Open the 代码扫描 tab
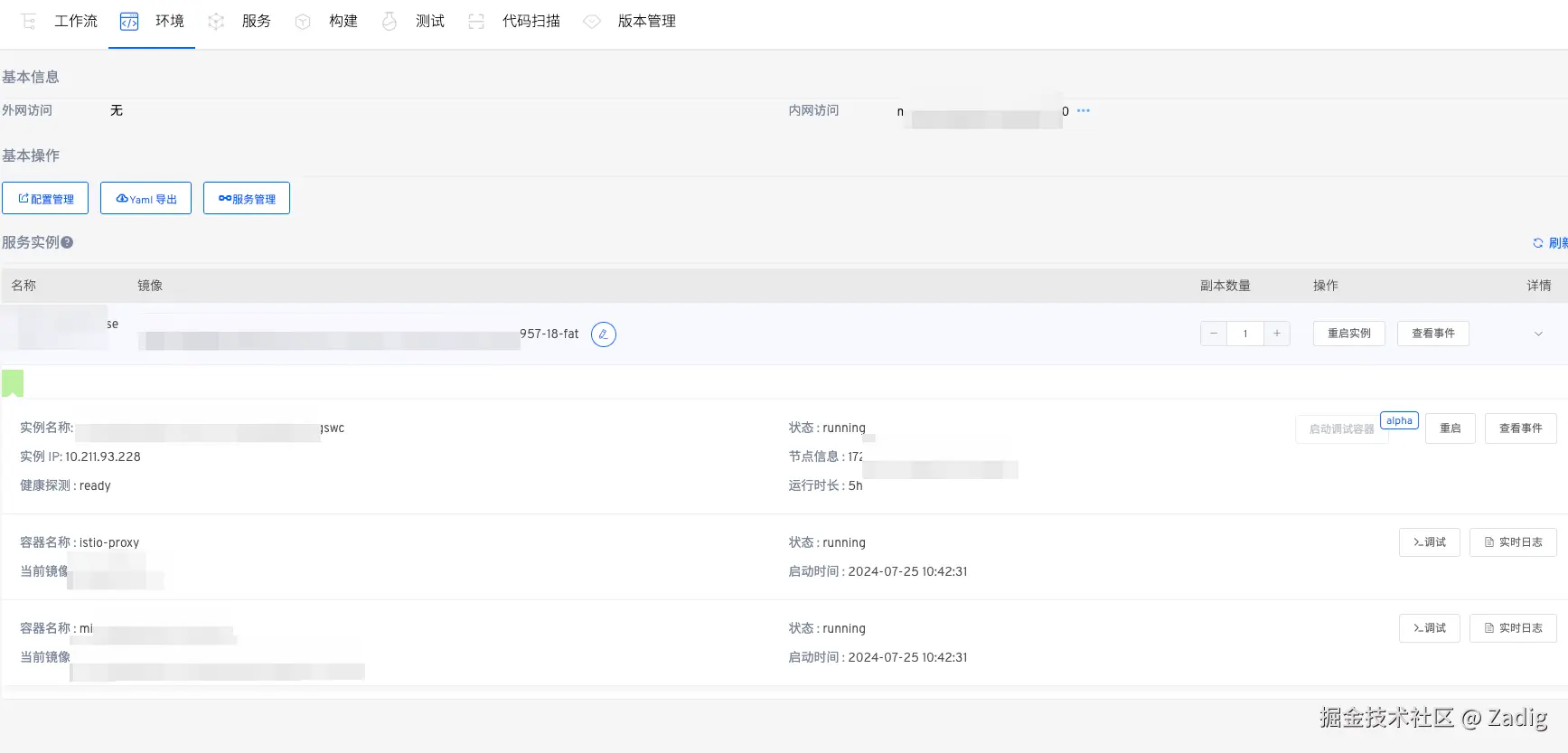Viewport: 1568px width, 753px height. coord(531,21)
